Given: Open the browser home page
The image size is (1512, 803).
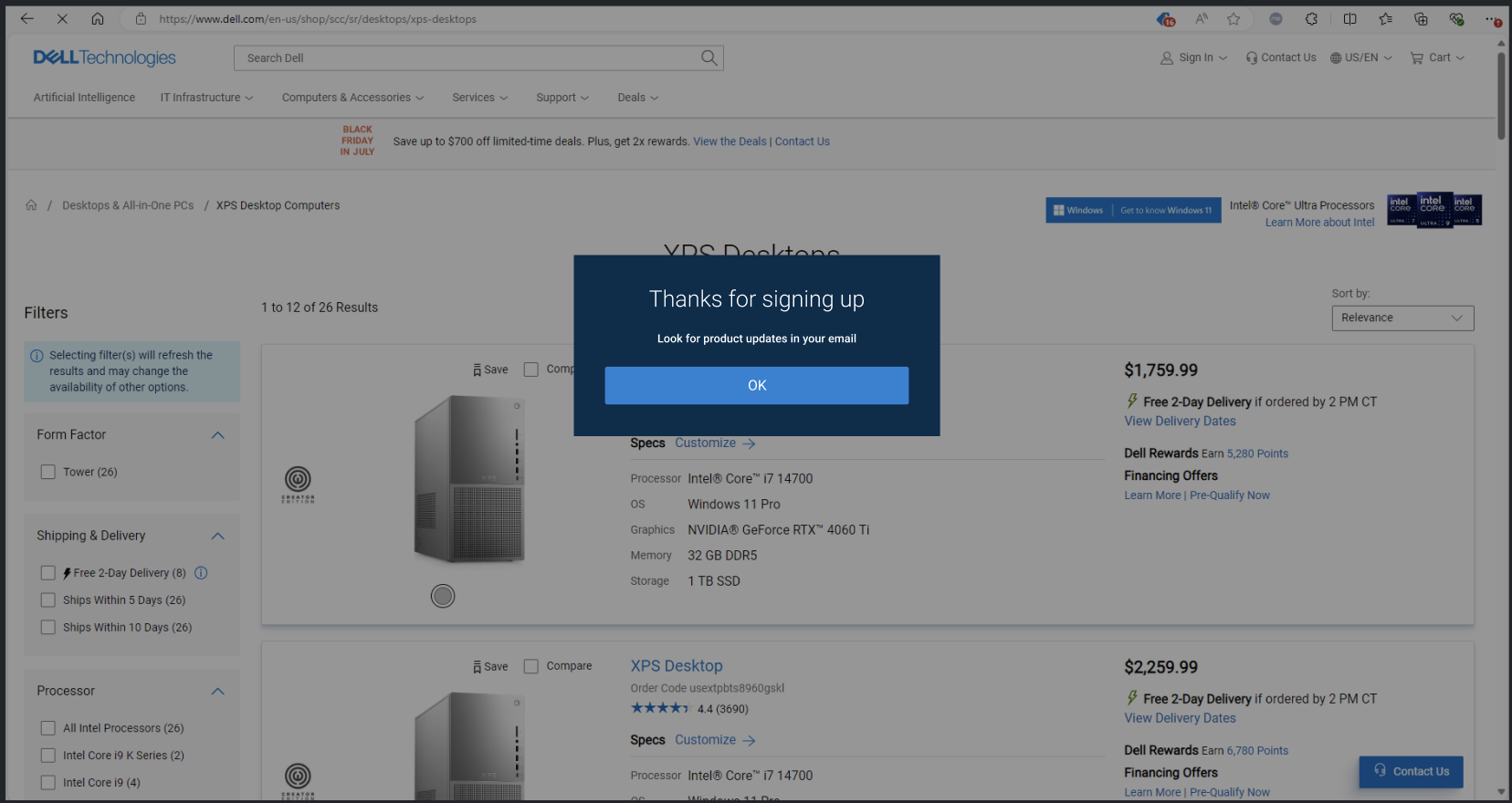Looking at the screenshot, I should tap(98, 18).
